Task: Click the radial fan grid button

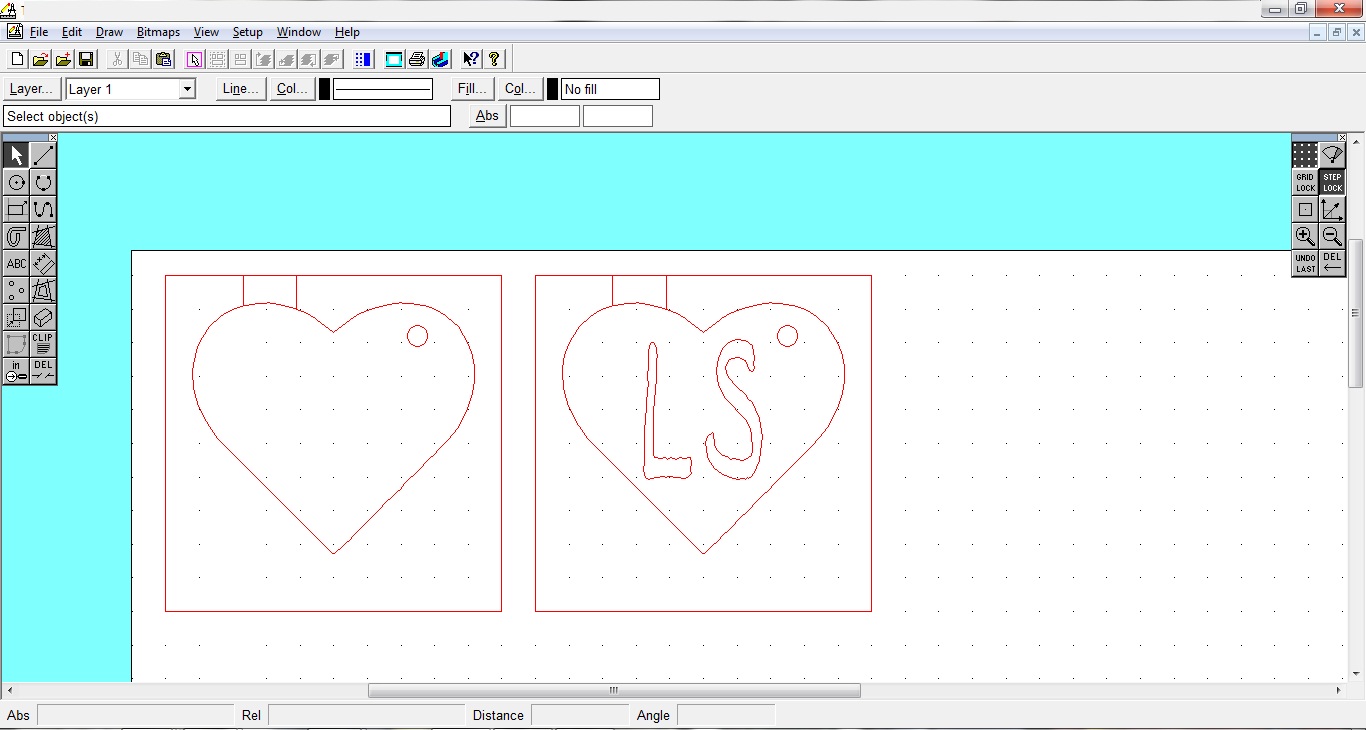Action: pos(1332,155)
